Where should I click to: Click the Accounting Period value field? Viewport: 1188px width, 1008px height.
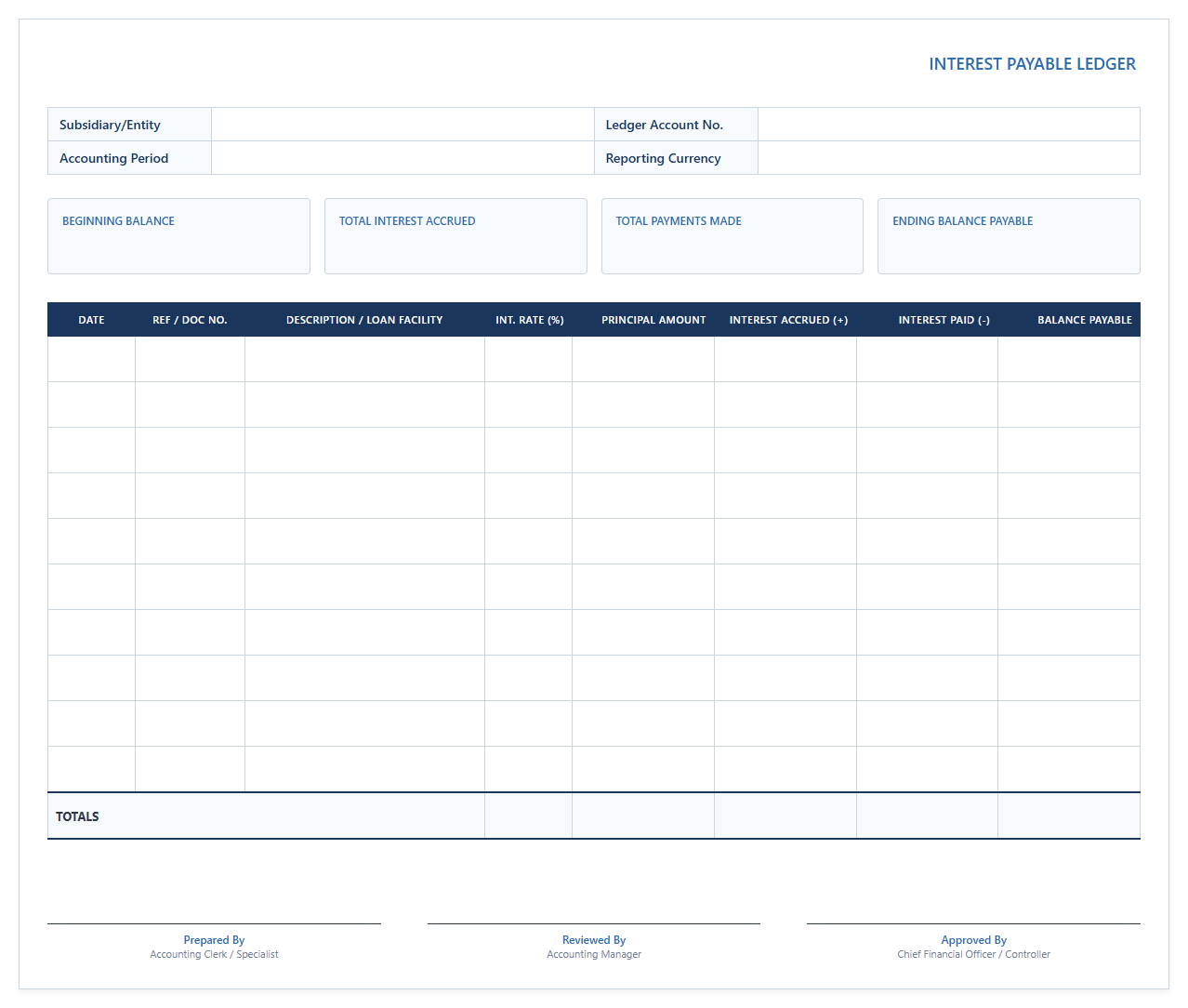[403, 158]
